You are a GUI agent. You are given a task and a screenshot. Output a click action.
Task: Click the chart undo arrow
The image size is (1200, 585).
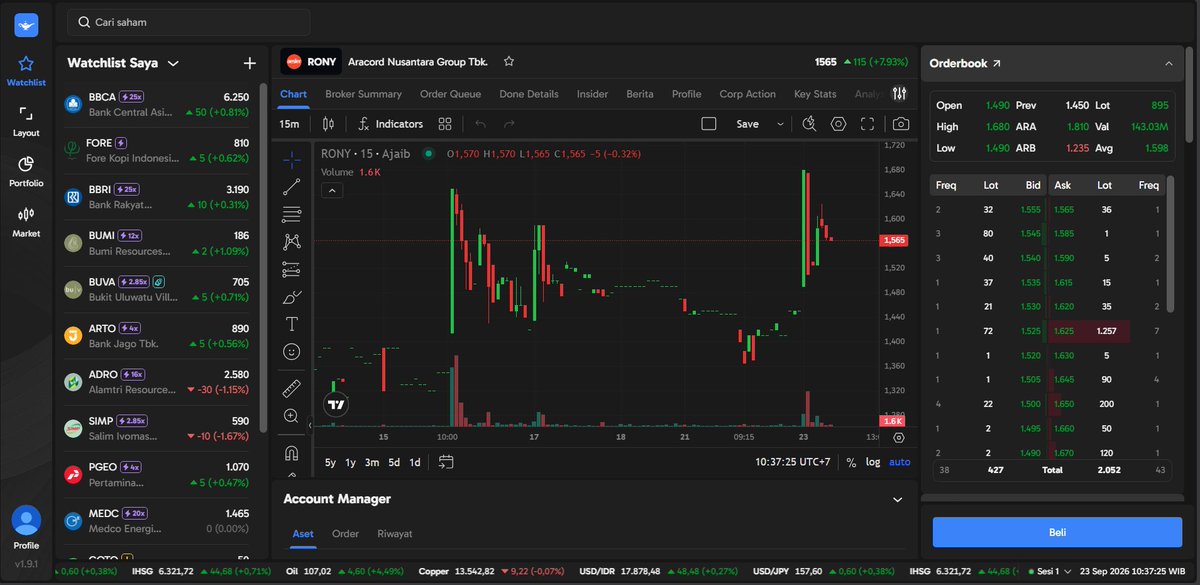tap(480, 124)
